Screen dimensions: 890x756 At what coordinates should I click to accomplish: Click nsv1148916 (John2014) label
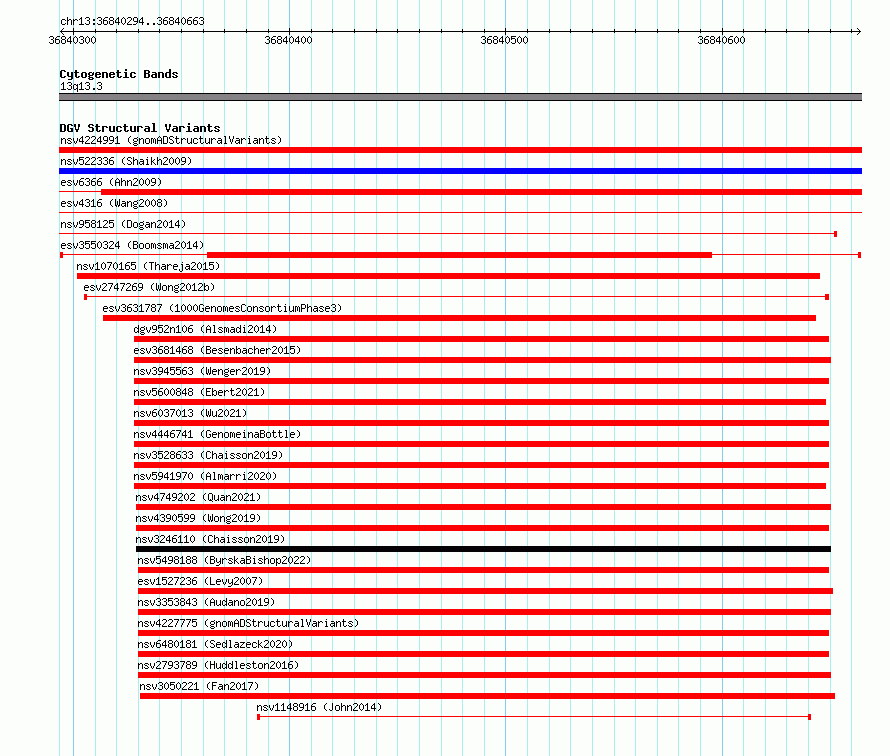pos(319,707)
